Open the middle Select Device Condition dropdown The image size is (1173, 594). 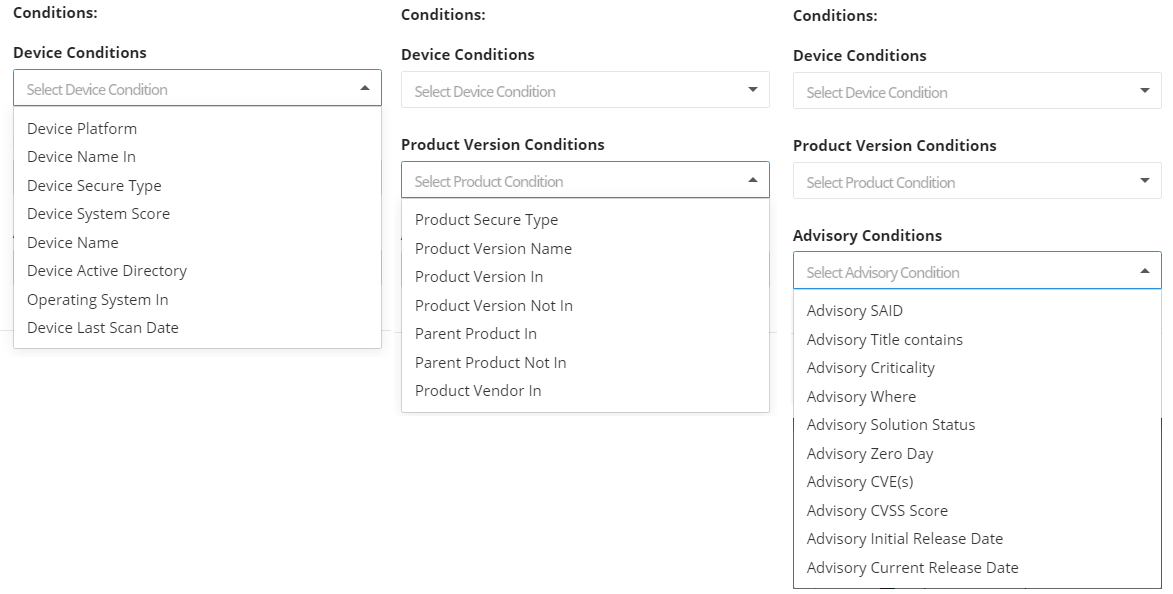pos(585,91)
